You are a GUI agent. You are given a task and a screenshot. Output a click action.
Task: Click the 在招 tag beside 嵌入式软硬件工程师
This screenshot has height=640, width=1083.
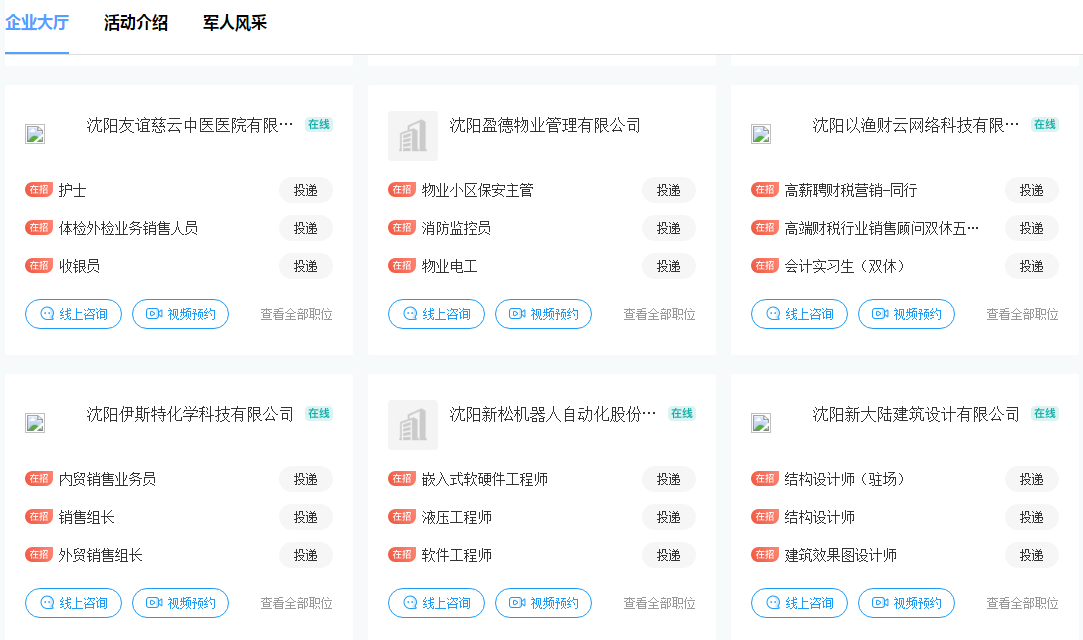click(402, 478)
